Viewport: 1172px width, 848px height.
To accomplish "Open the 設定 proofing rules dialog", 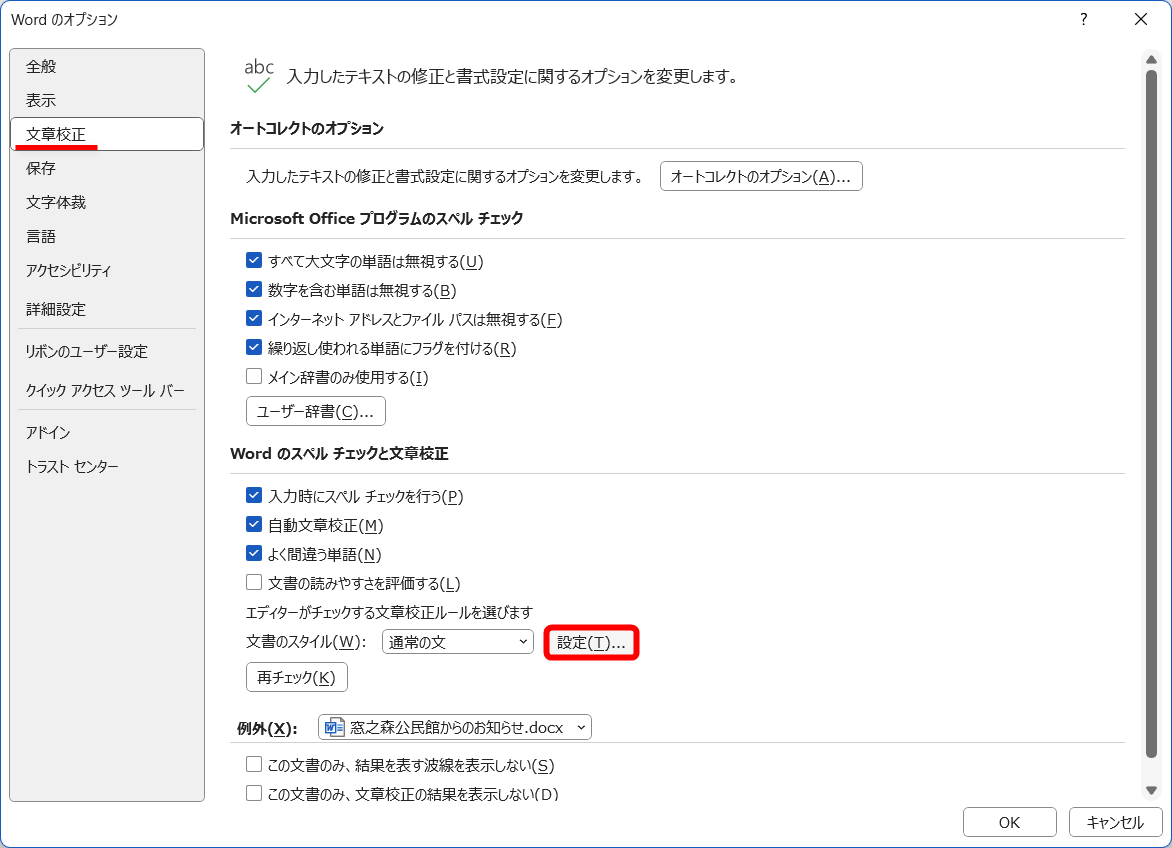I will (591, 642).
